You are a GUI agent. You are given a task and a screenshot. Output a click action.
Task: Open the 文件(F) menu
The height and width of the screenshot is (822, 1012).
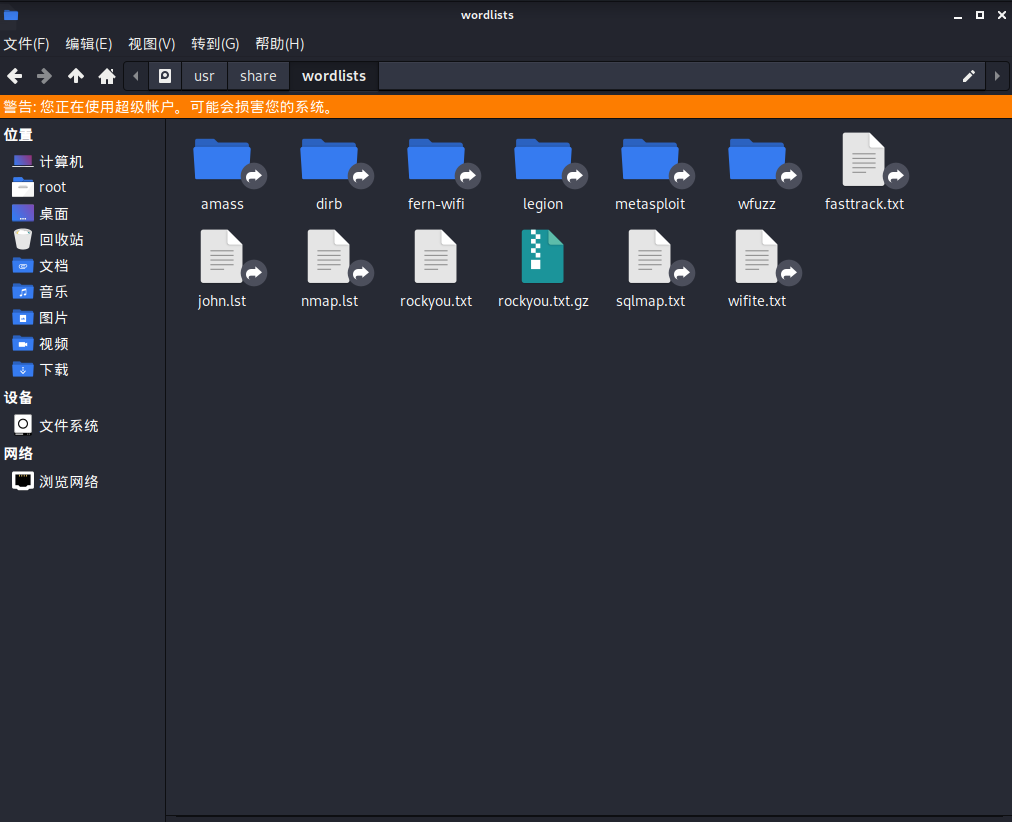tap(26, 44)
